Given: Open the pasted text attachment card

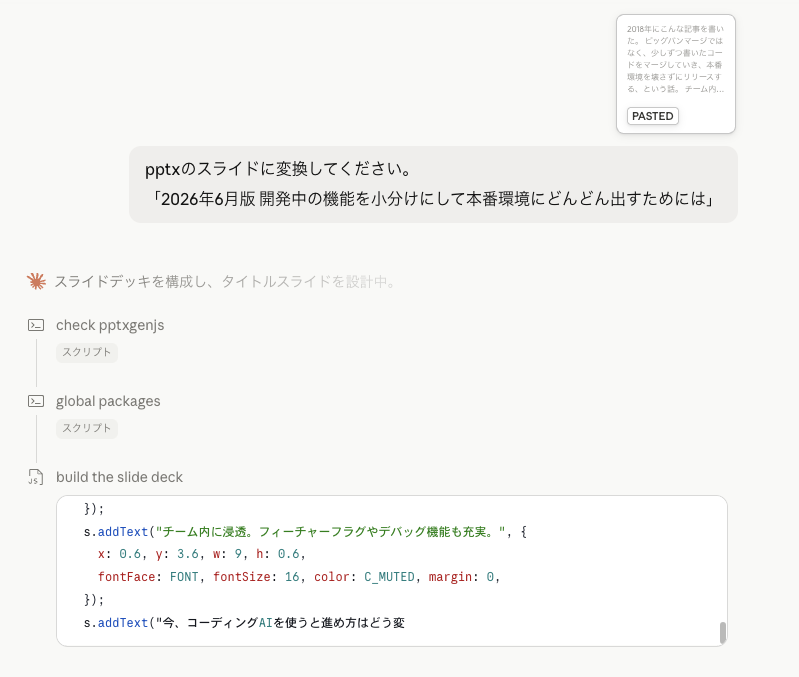Looking at the screenshot, I should [x=676, y=74].
